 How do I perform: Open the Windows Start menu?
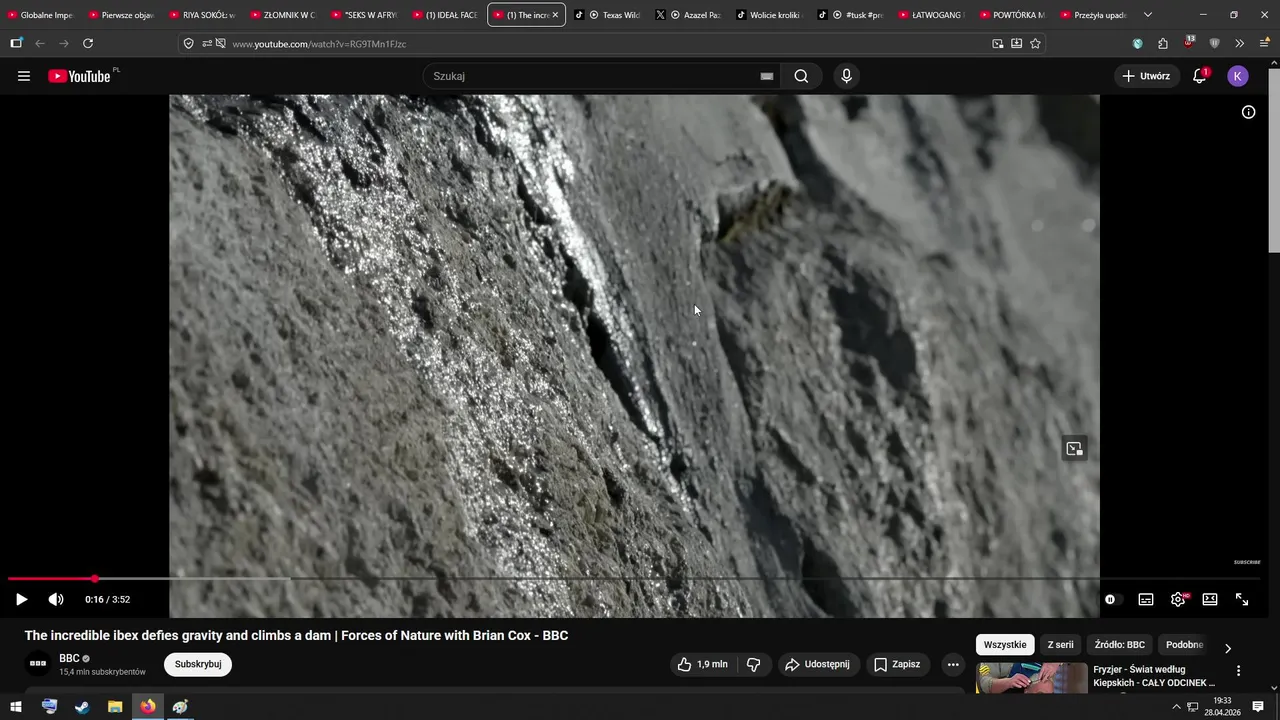(16, 707)
